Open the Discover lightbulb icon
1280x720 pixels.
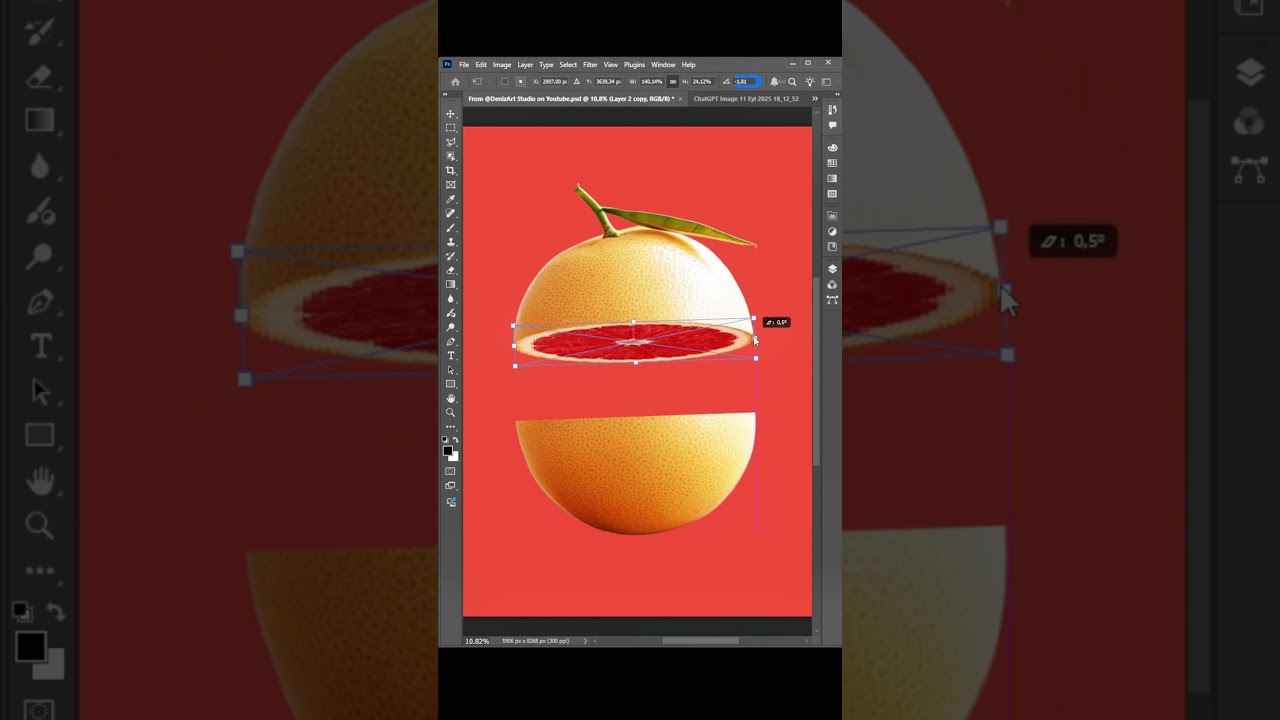pos(810,82)
